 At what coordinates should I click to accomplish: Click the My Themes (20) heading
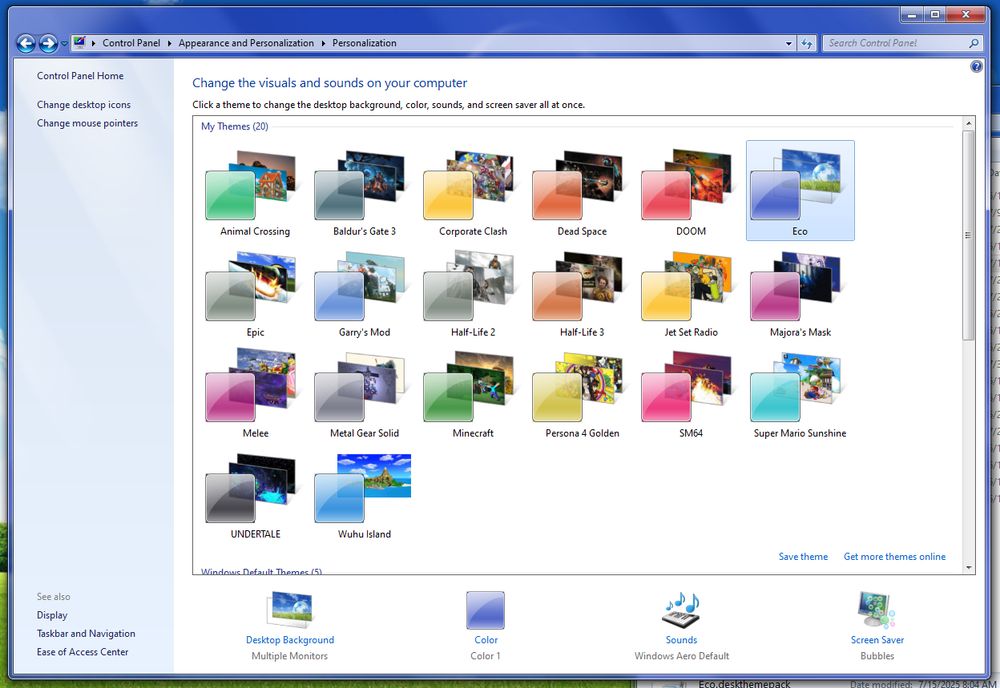click(x=235, y=126)
